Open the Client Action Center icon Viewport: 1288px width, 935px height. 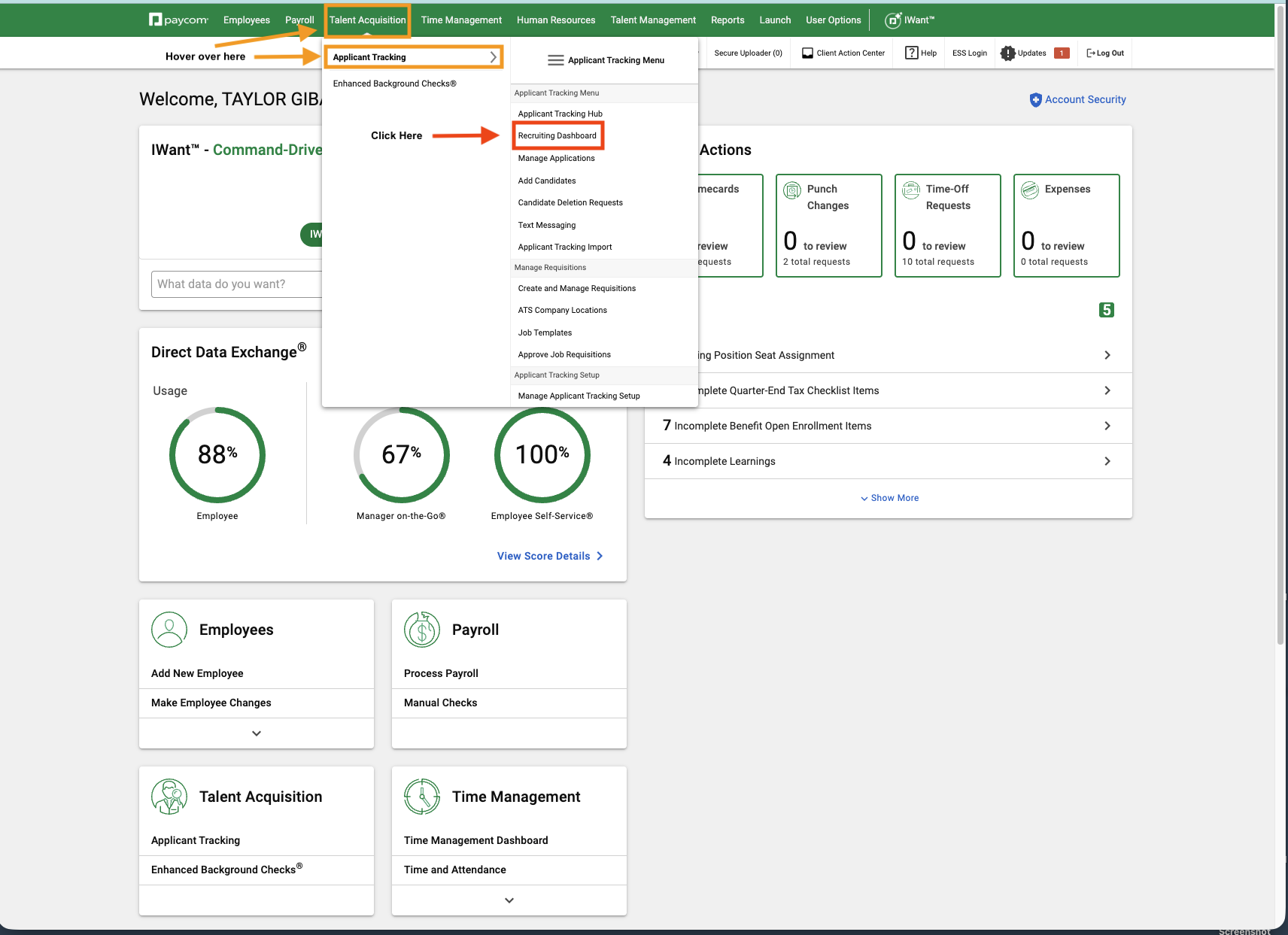[807, 53]
